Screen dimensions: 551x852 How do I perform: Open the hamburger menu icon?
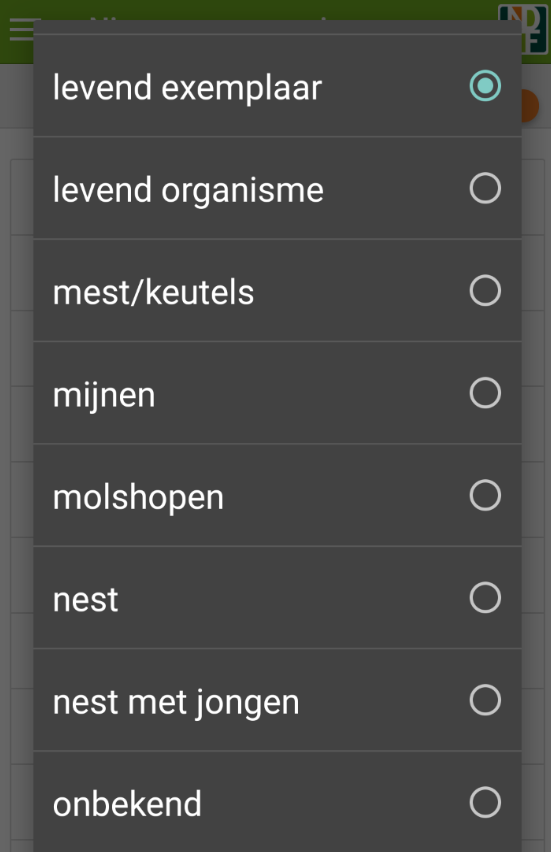tap(22, 29)
